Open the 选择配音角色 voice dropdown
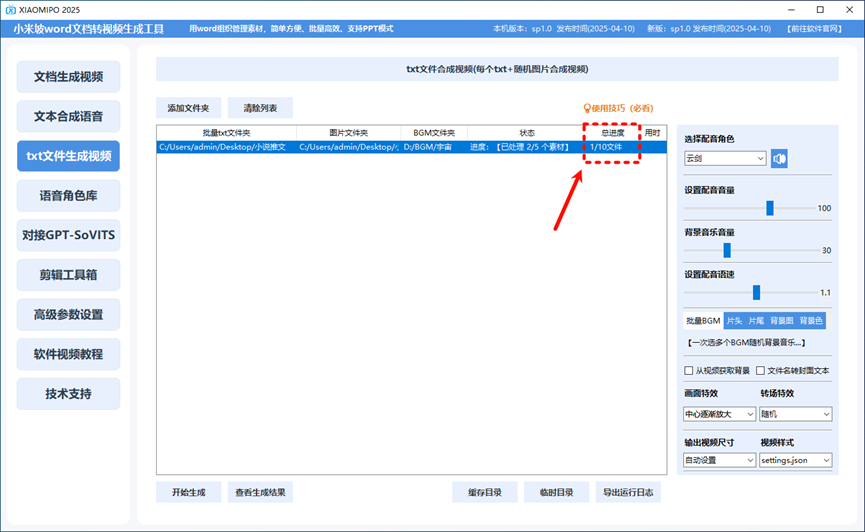Viewport: 865px width, 532px height. pyautogui.click(x=725, y=158)
